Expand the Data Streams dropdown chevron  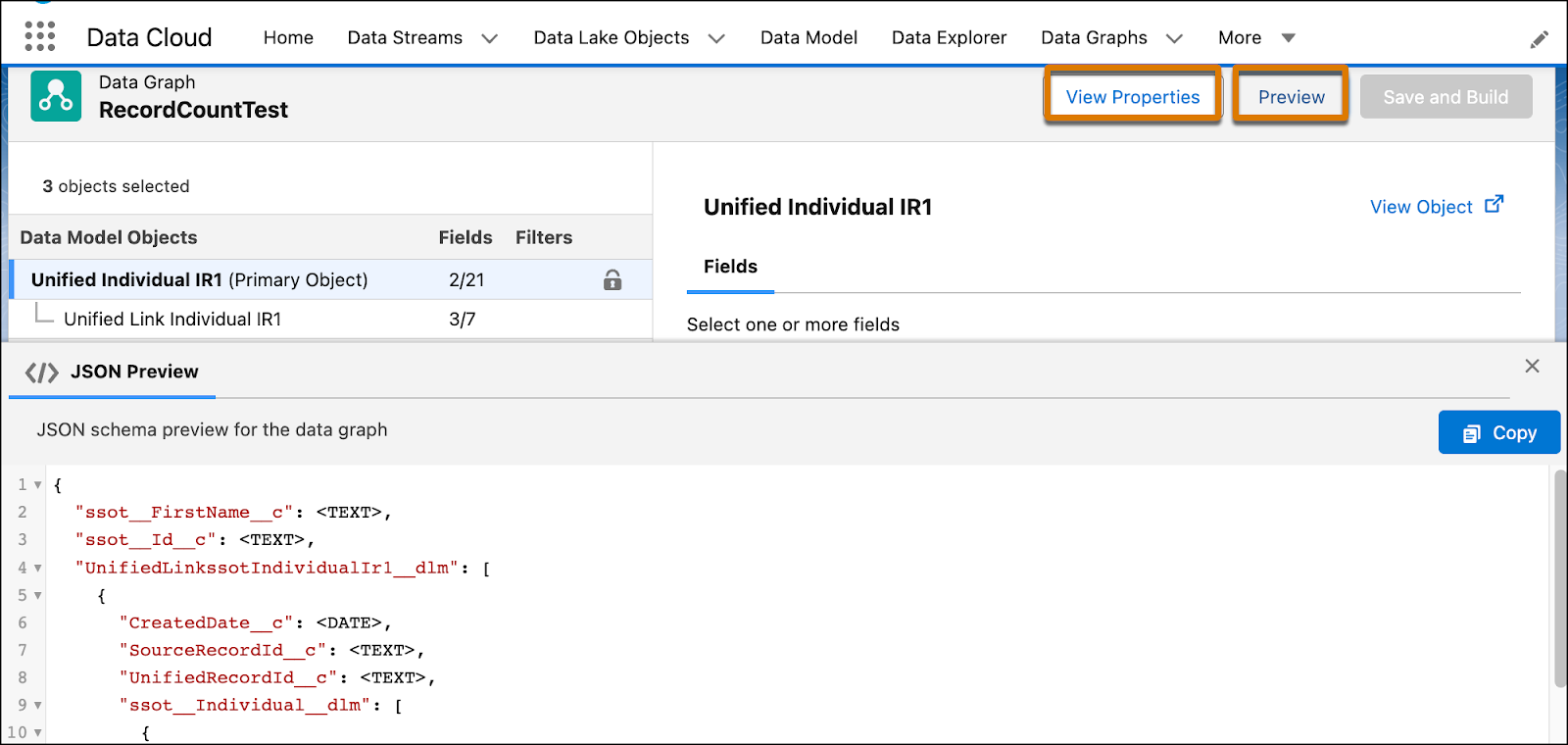tap(490, 38)
